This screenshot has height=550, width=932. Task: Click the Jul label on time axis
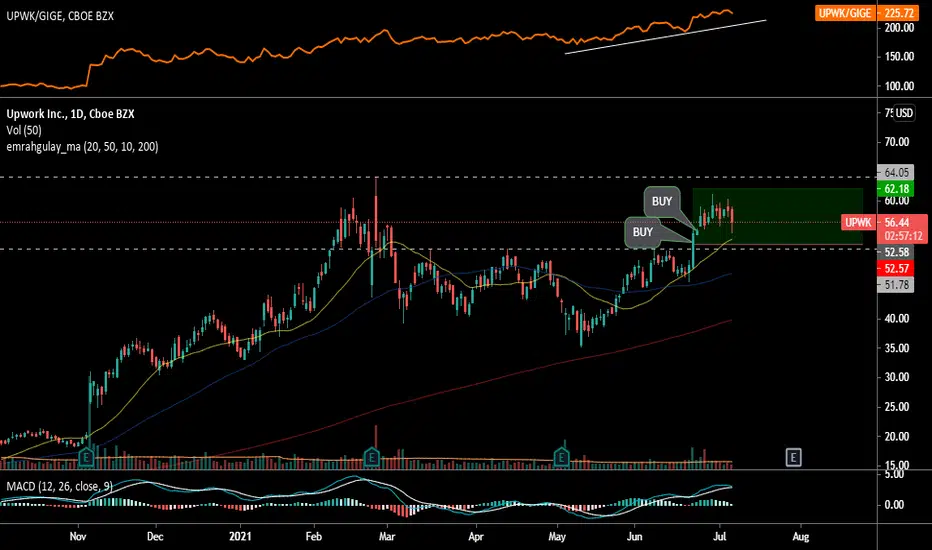point(720,536)
